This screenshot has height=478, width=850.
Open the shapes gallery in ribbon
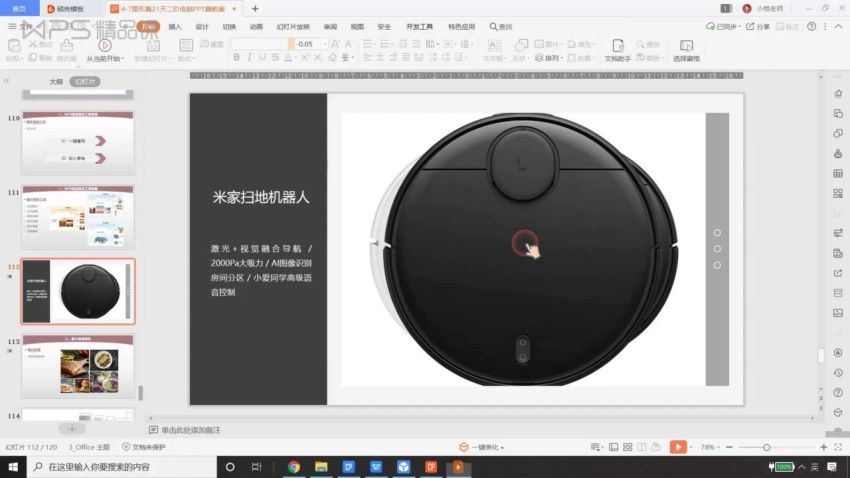point(520,50)
